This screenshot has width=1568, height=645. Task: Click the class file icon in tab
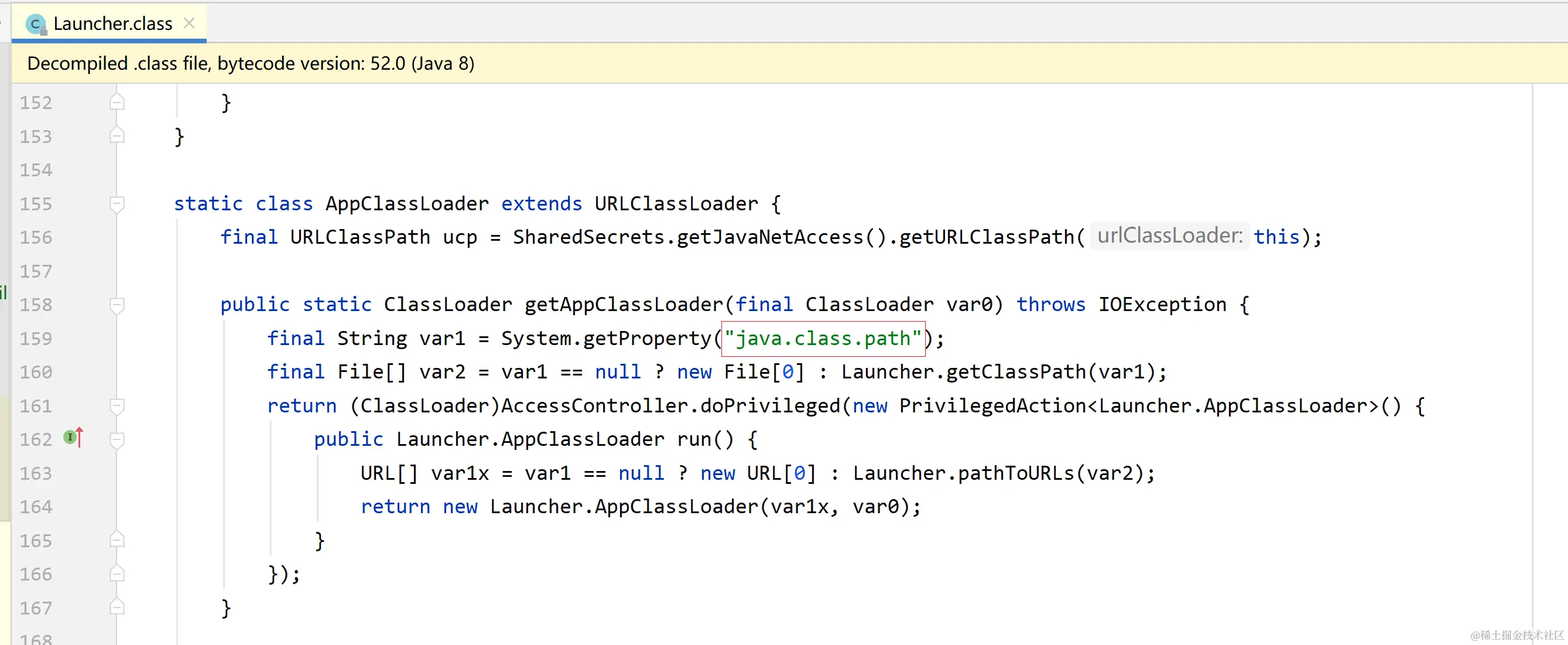tap(36, 25)
